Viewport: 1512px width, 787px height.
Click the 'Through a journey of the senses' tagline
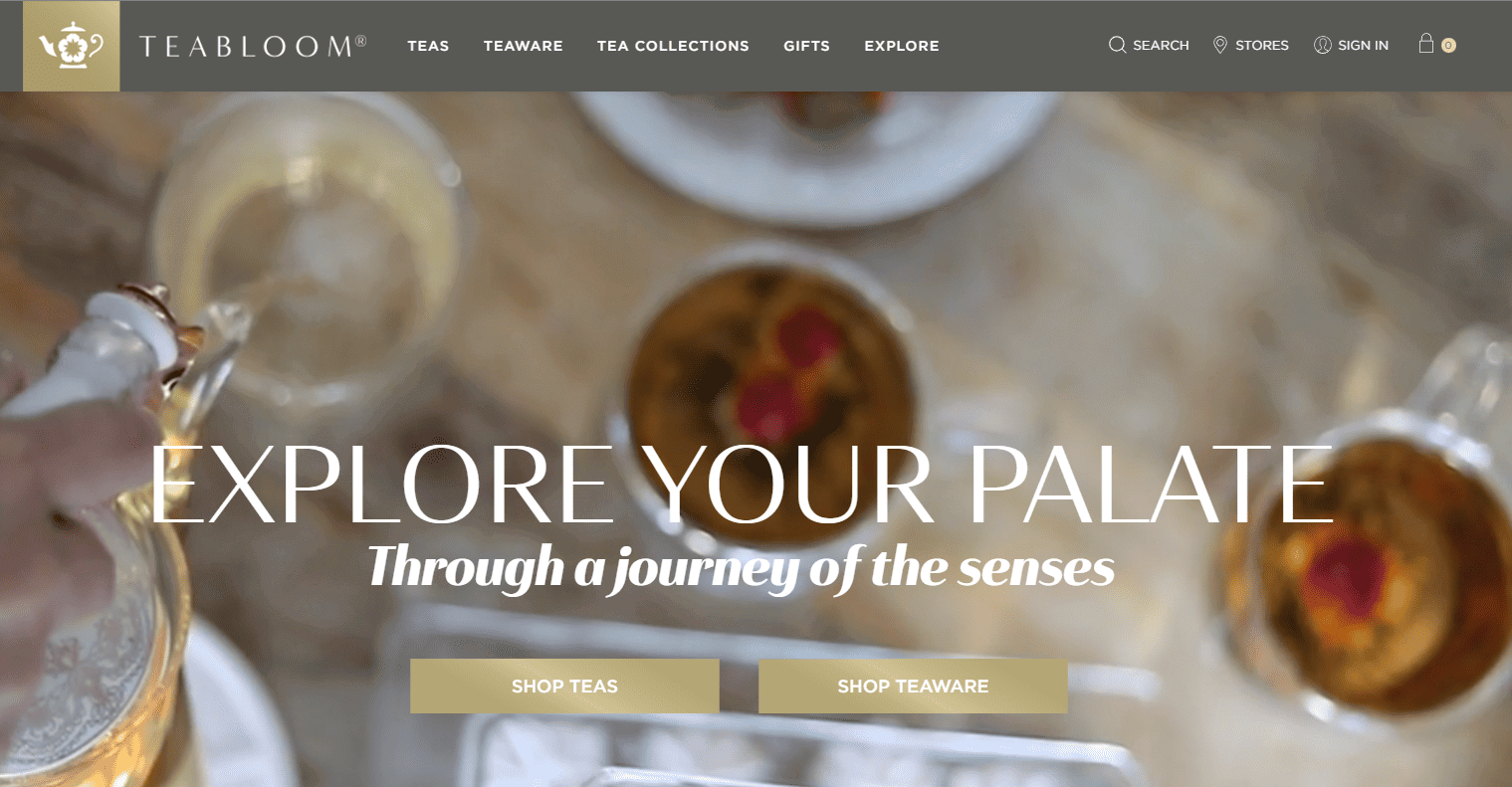741,568
